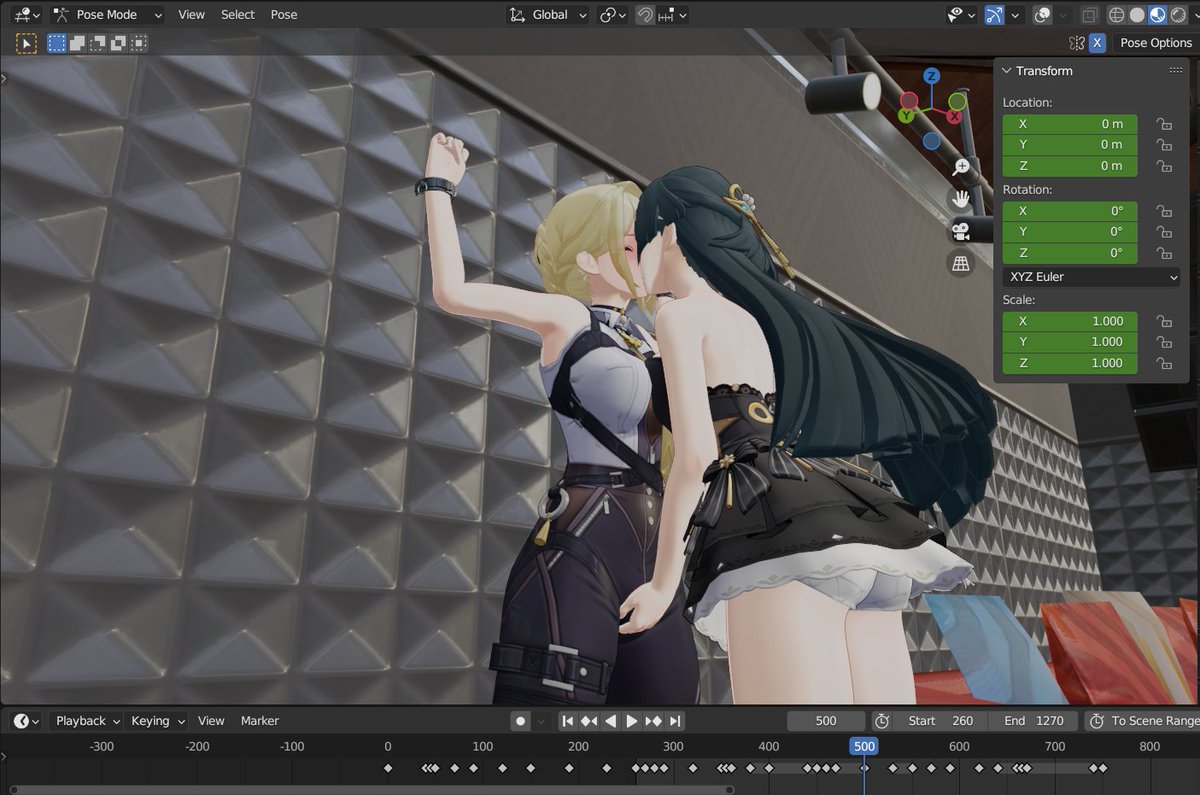Viewport: 1200px width, 795px height.
Task: Toggle camera view icon
Action: 961,231
